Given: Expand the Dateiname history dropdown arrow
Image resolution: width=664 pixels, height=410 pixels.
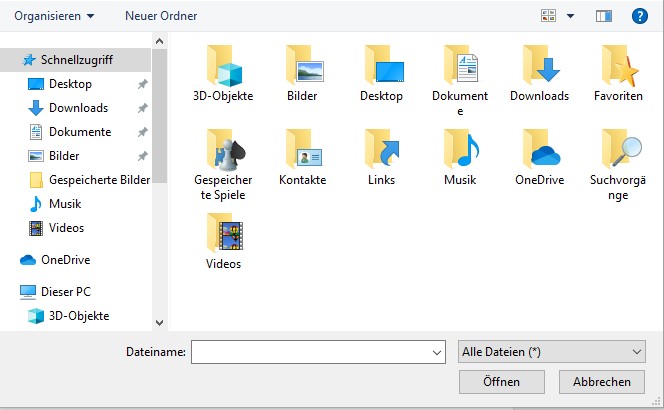Looking at the screenshot, I should pos(437,352).
